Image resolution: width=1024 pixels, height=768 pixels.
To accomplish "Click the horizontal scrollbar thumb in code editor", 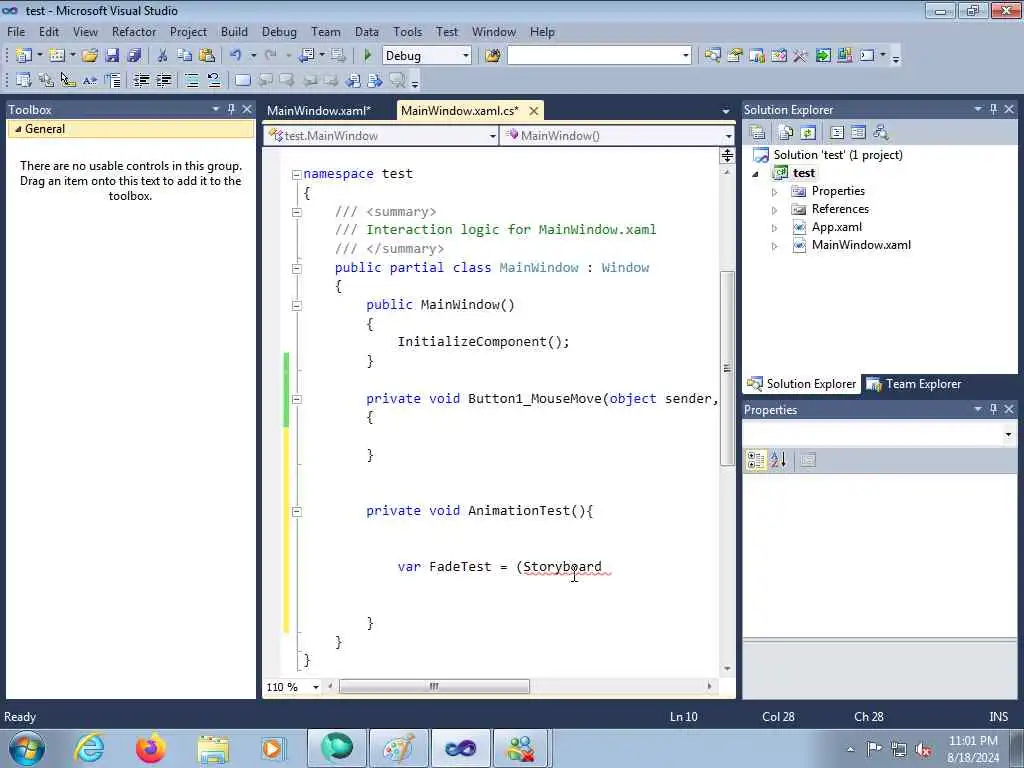I will click(434, 686).
